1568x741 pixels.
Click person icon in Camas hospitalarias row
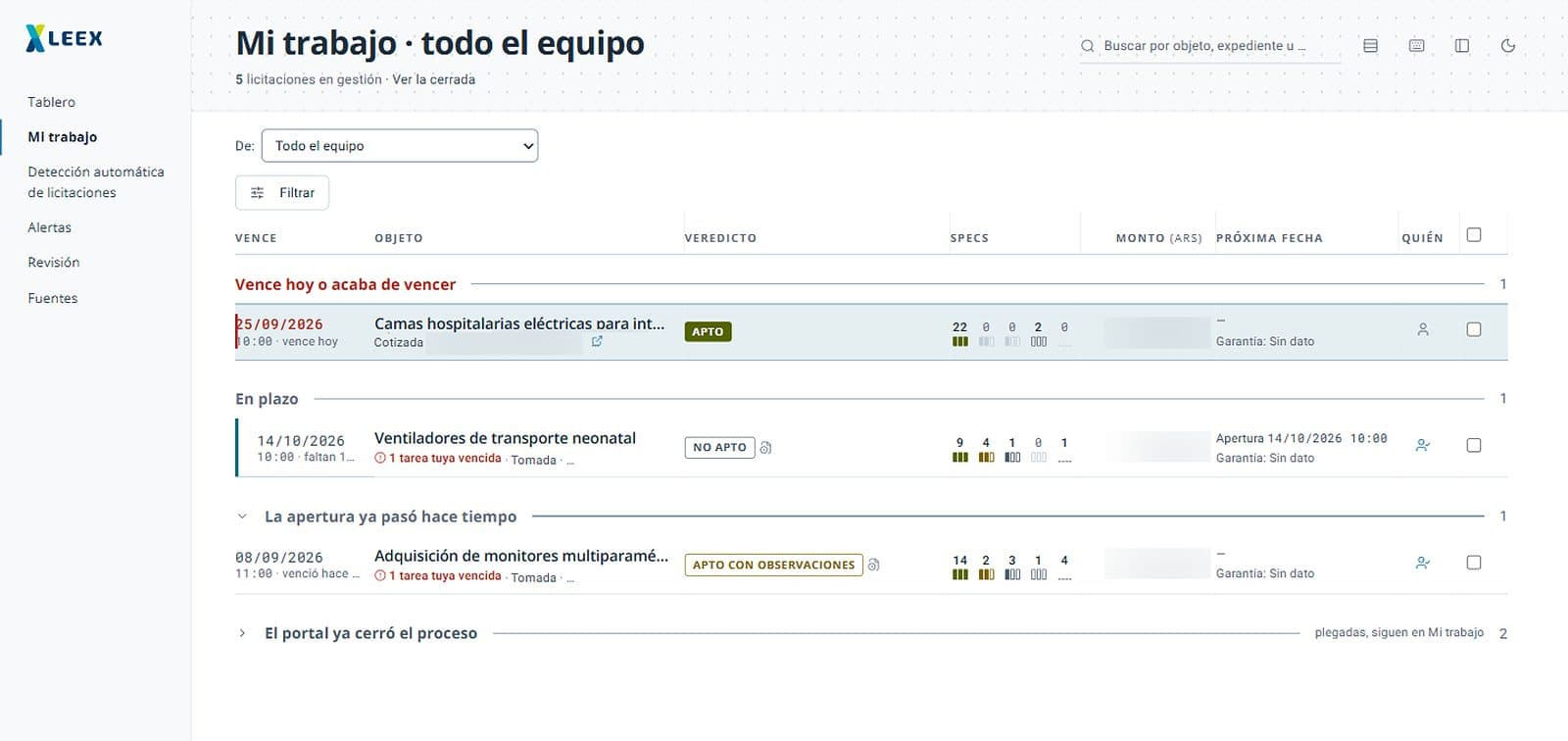(1423, 330)
